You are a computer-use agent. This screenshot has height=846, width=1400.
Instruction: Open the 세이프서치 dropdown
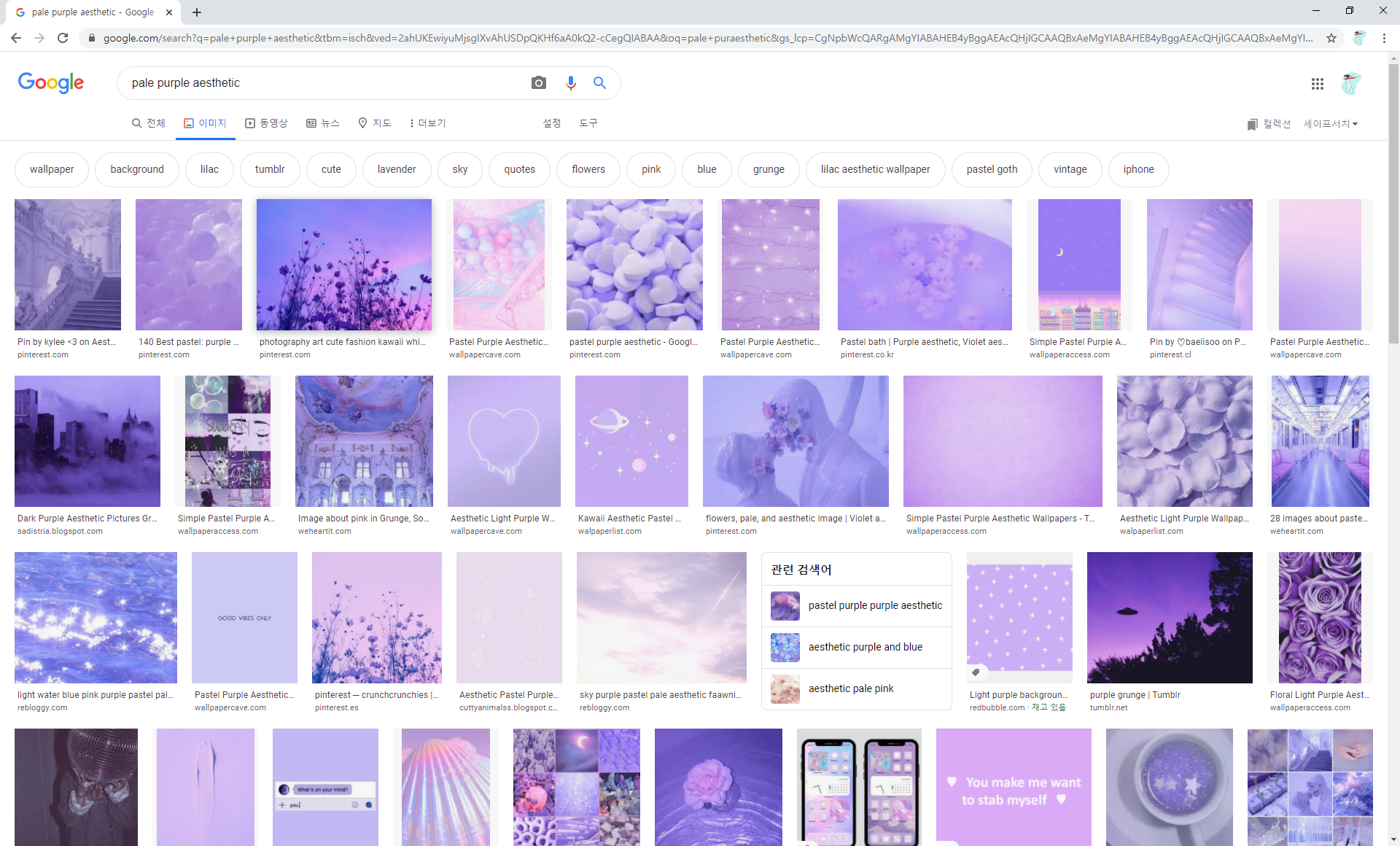[x=1330, y=124]
